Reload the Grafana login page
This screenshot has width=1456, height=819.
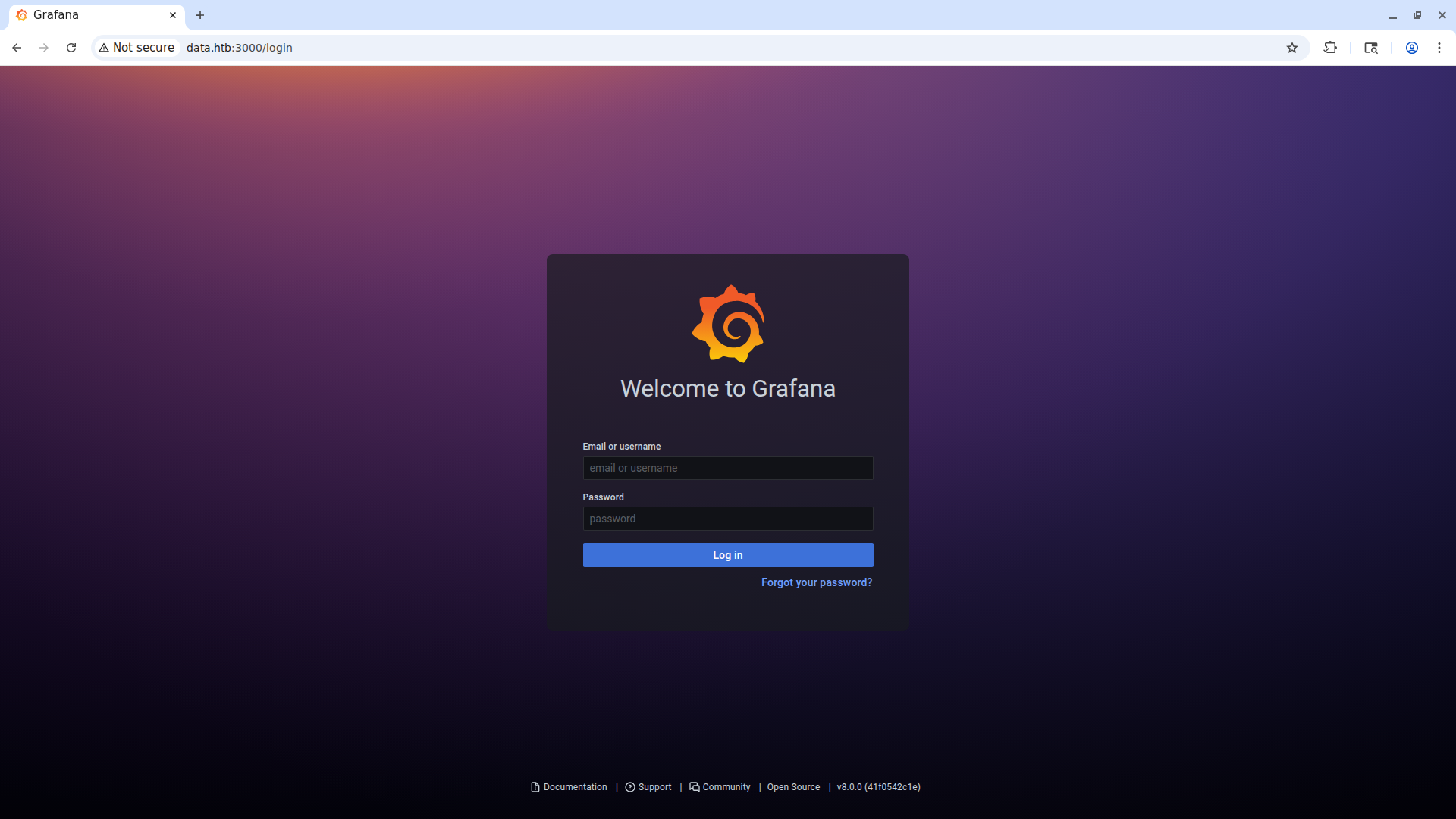click(71, 48)
